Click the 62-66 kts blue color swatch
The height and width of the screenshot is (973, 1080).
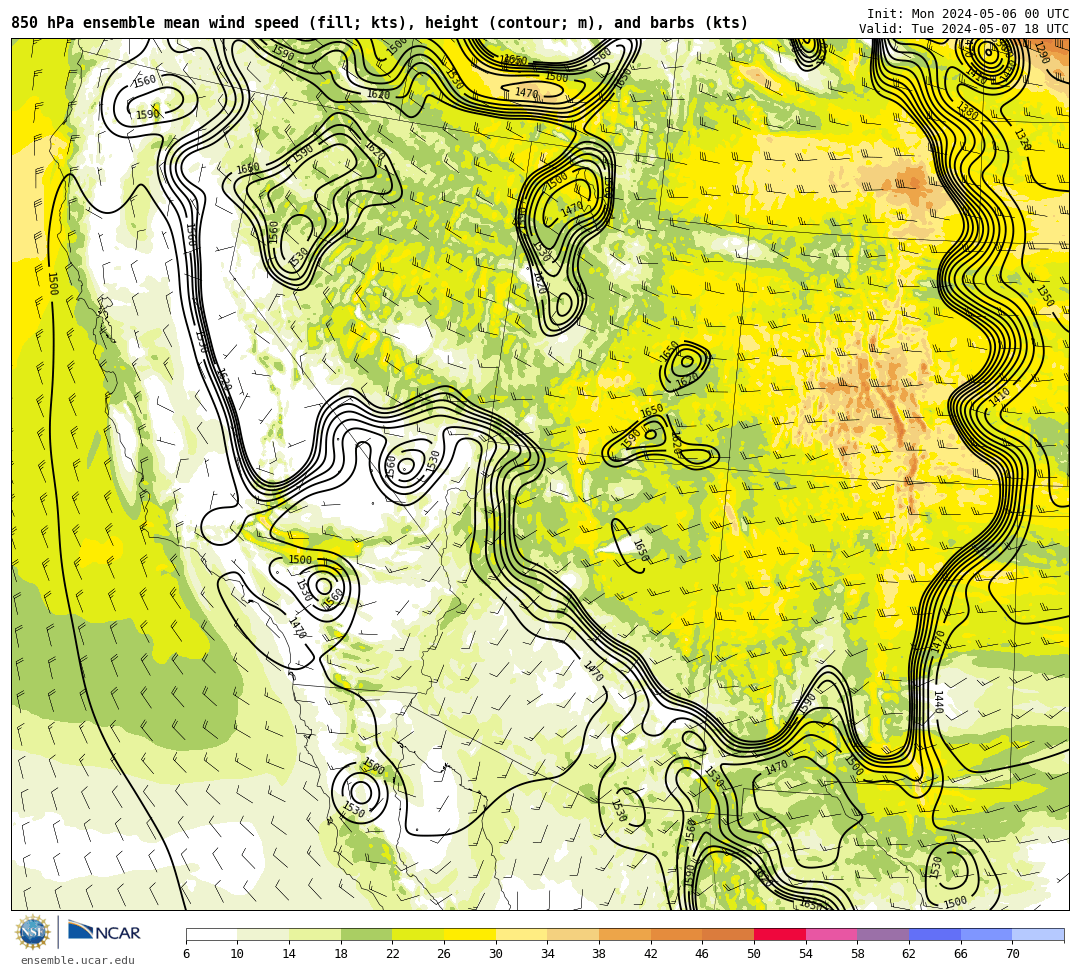click(935, 934)
